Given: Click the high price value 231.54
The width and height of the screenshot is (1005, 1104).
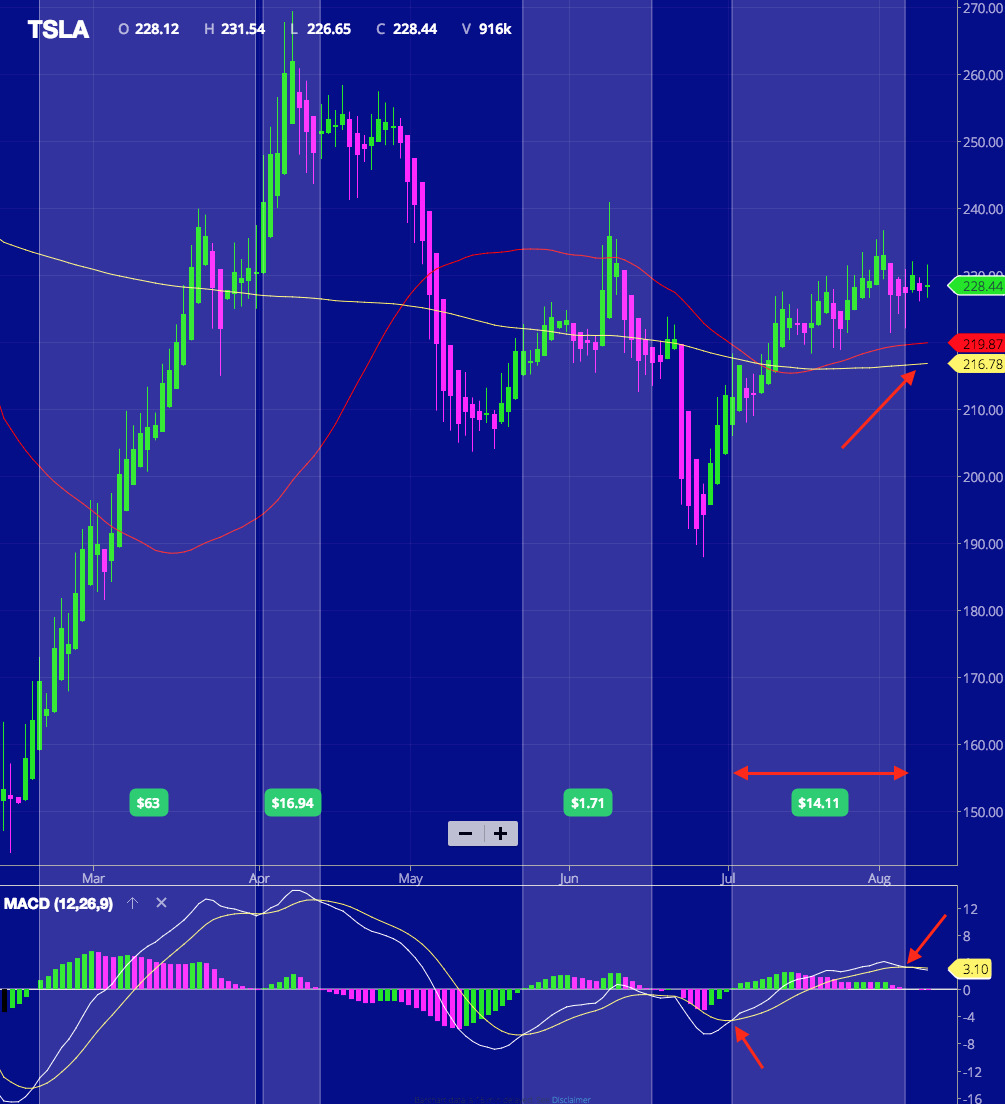Looking at the screenshot, I should pos(243,29).
